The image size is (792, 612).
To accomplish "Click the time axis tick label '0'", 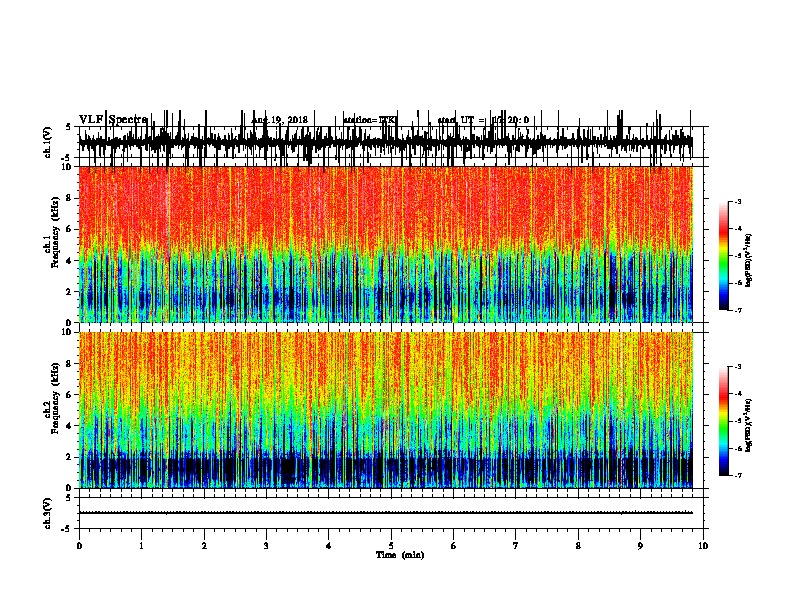I will [79, 546].
